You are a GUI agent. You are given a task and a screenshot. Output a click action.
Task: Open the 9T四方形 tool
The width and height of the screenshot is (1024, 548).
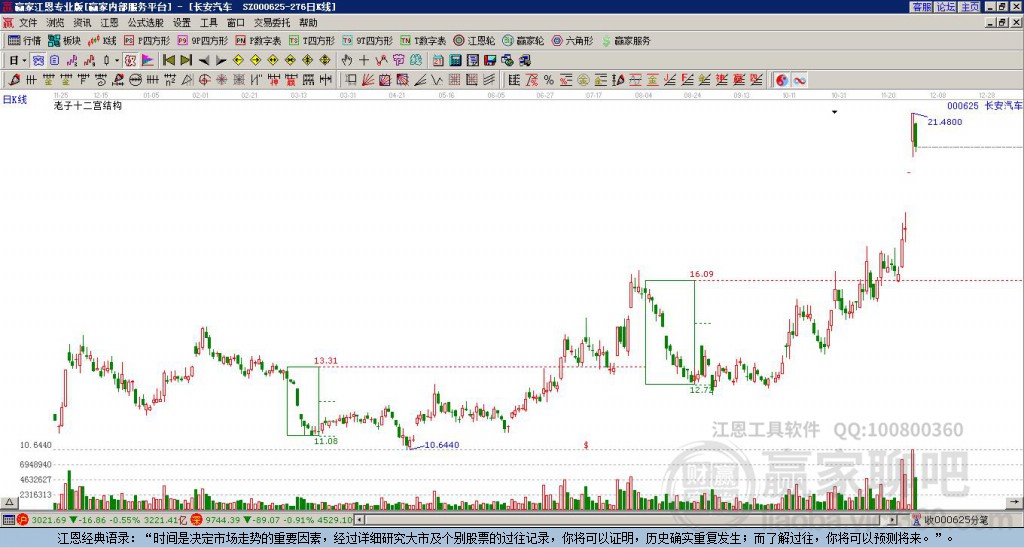pyautogui.click(x=367, y=40)
